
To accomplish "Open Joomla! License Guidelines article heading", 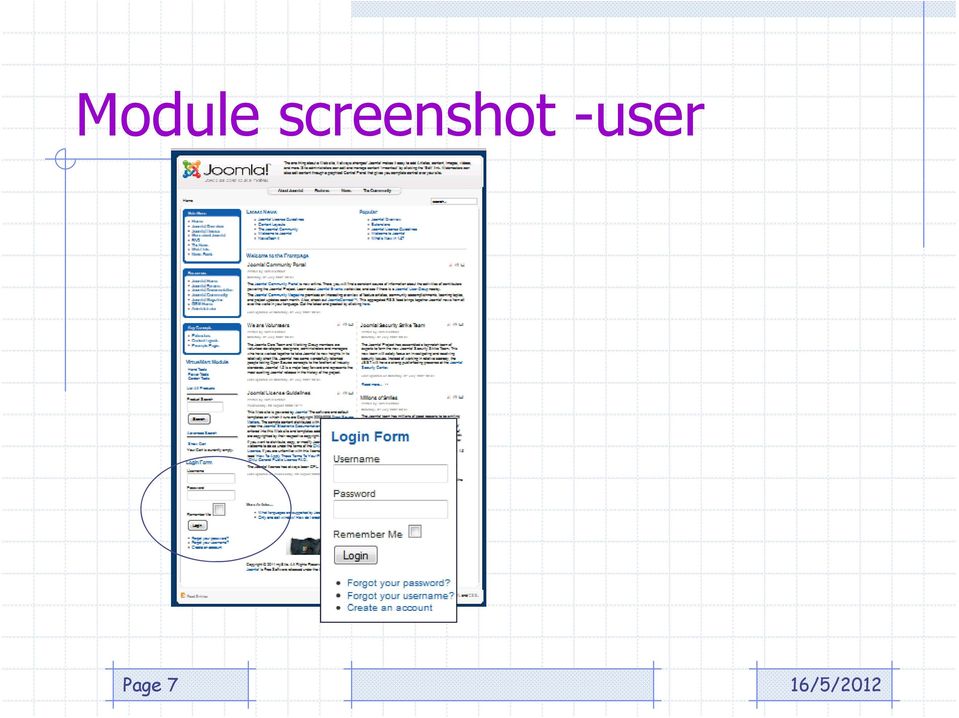I will pos(279,393).
